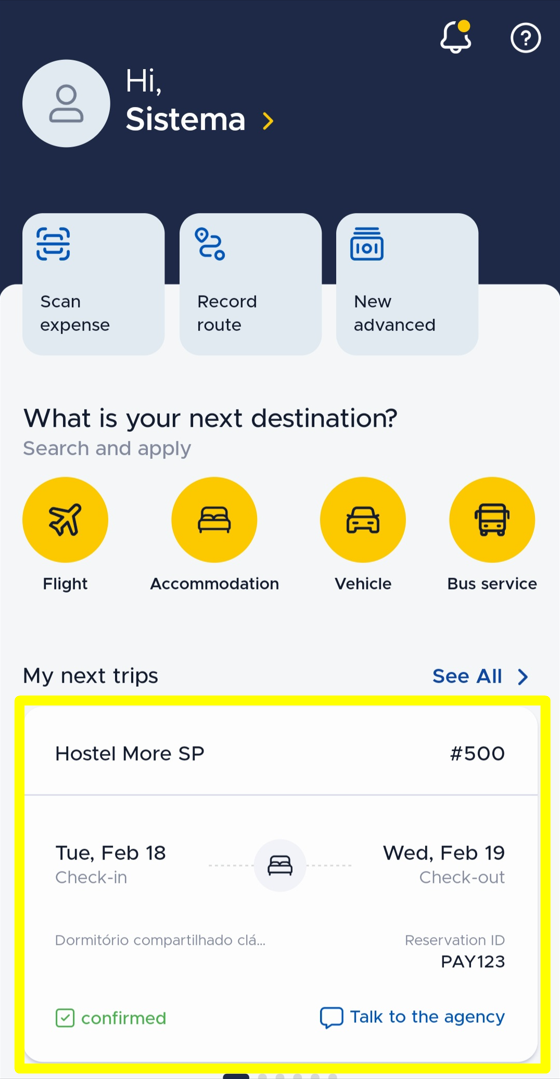Image resolution: width=560 pixels, height=1079 pixels.
Task: Select the Accommodation bed icon
Action: 214,520
